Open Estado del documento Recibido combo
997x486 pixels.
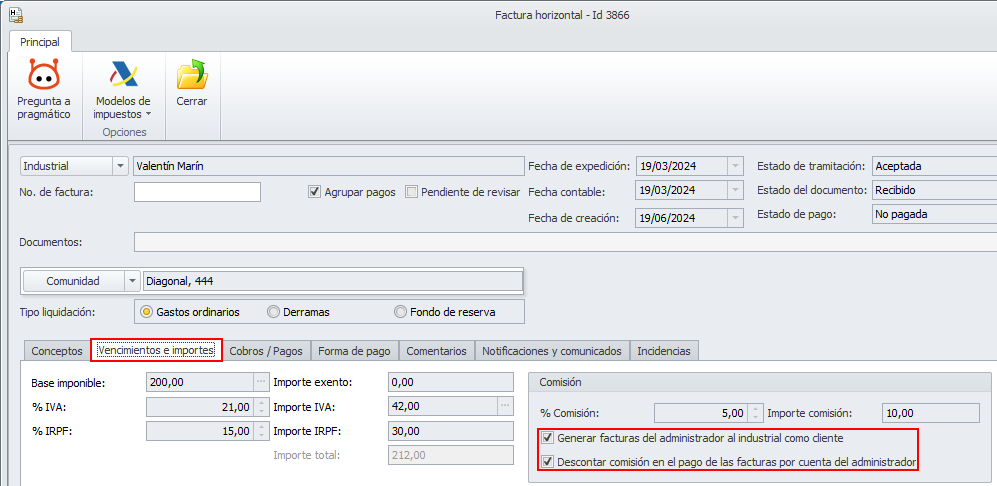pyautogui.click(x=935, y=190)
